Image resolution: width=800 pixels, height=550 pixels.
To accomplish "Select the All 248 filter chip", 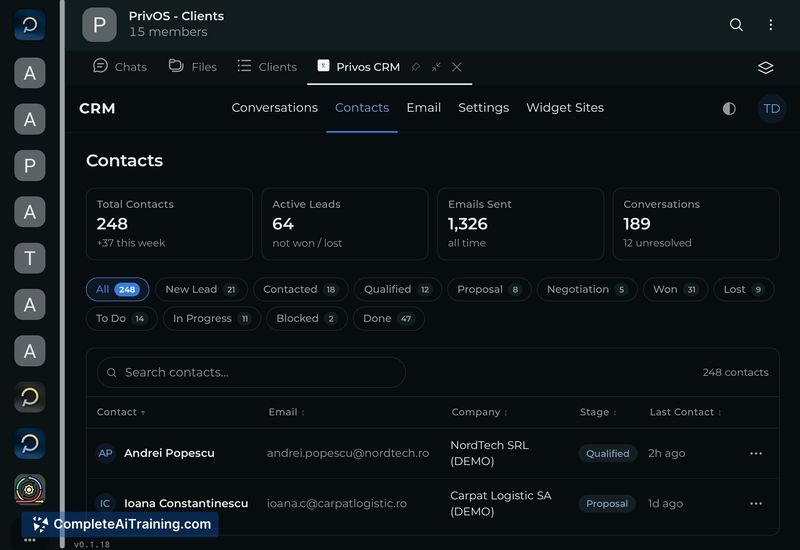I will [x=117, y=289].
